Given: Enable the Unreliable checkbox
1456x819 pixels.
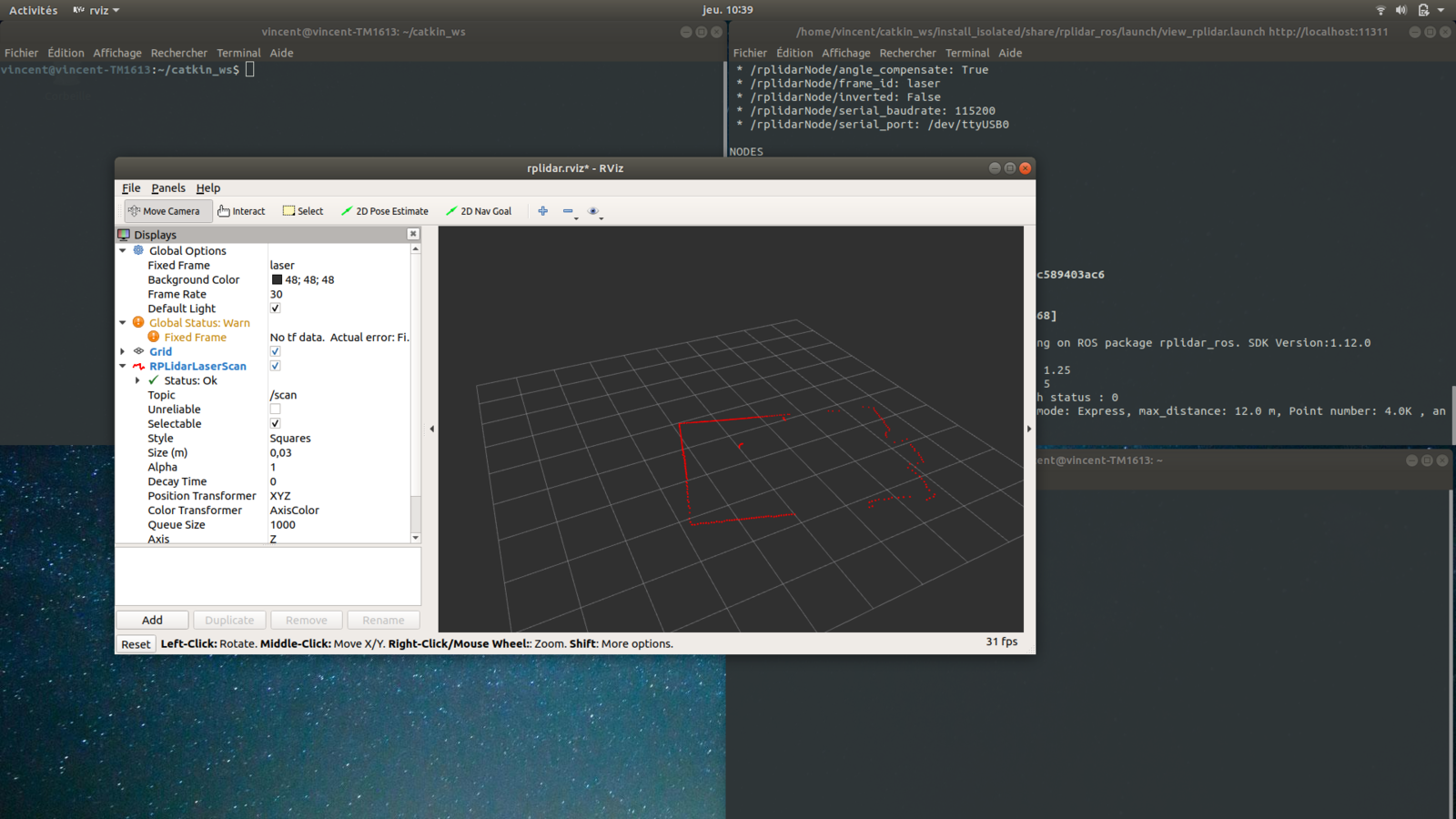Looking at the screenshot, I should click(275, 409).
